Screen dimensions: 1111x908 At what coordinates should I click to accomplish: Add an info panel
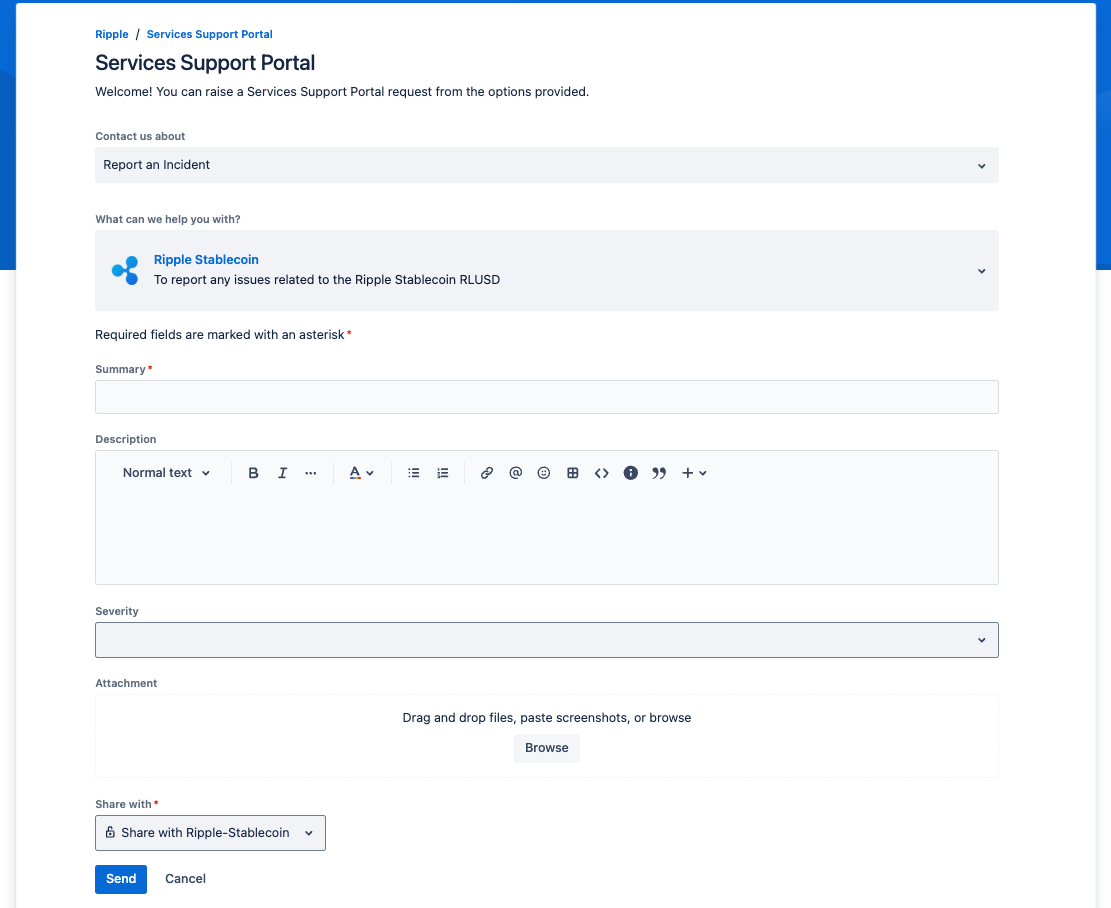tap(631, 473)
